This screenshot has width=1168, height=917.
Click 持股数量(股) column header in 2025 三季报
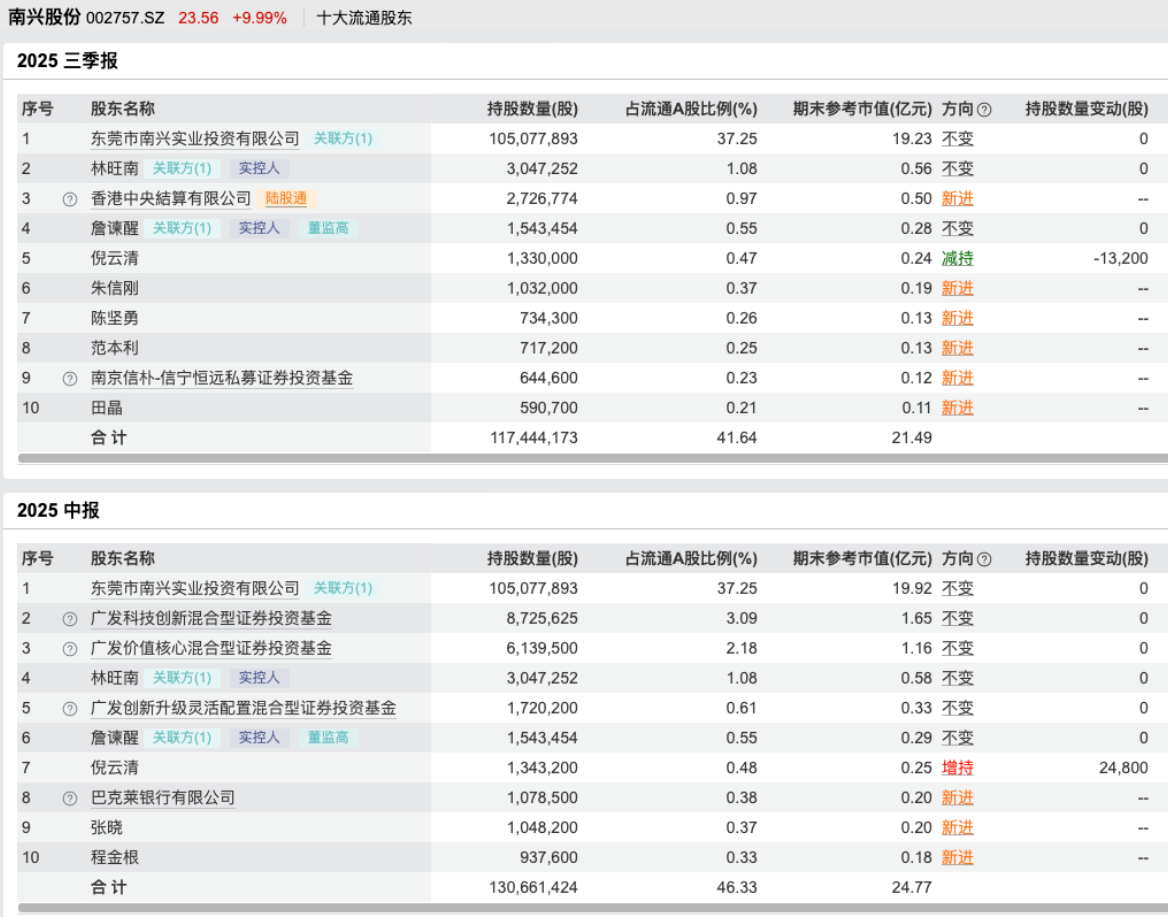coord(532,110)
